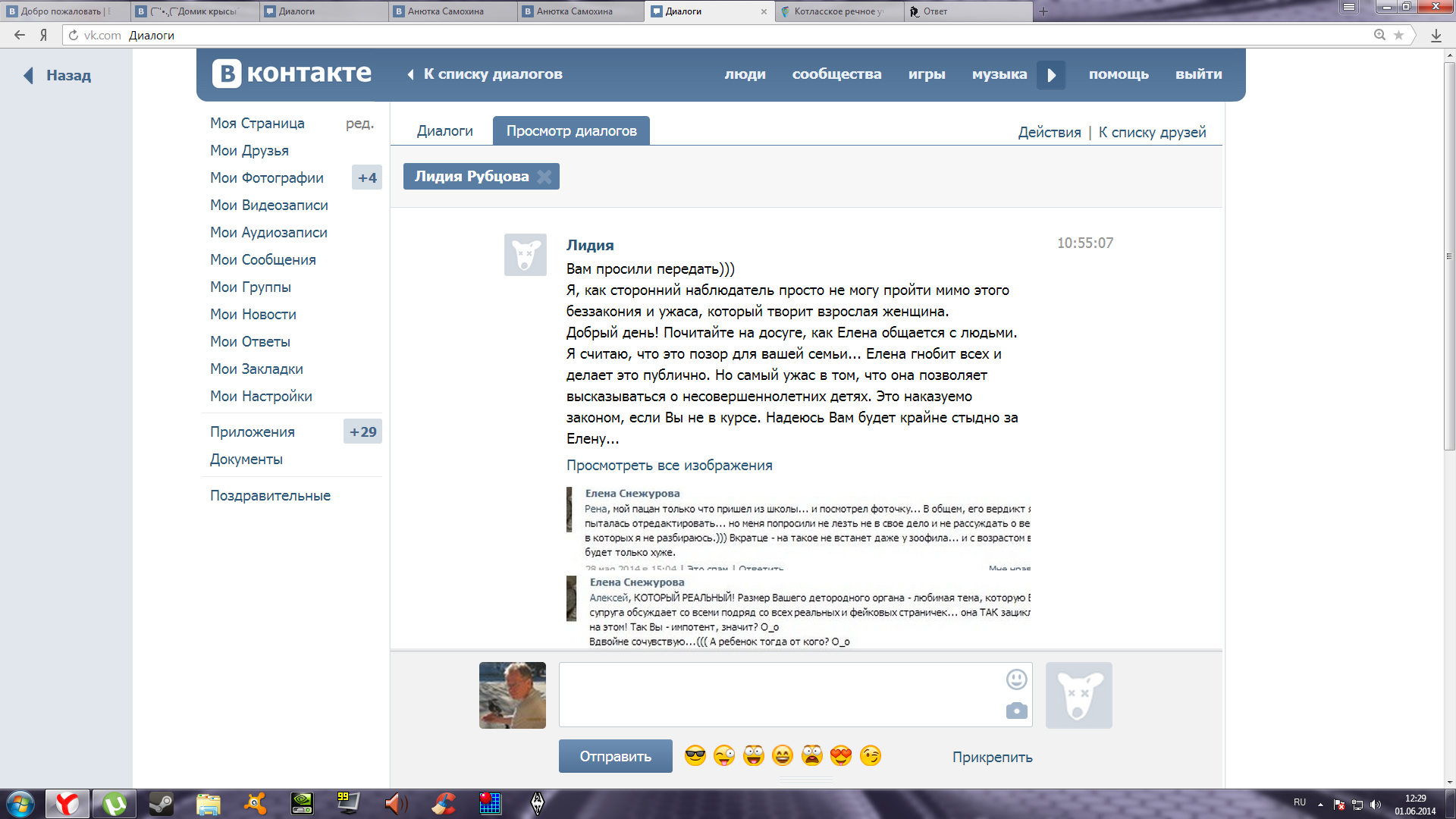Click Лидия's avatar thumbnail in message
The width and height of the screenshot is (1456, 819).
525,254
